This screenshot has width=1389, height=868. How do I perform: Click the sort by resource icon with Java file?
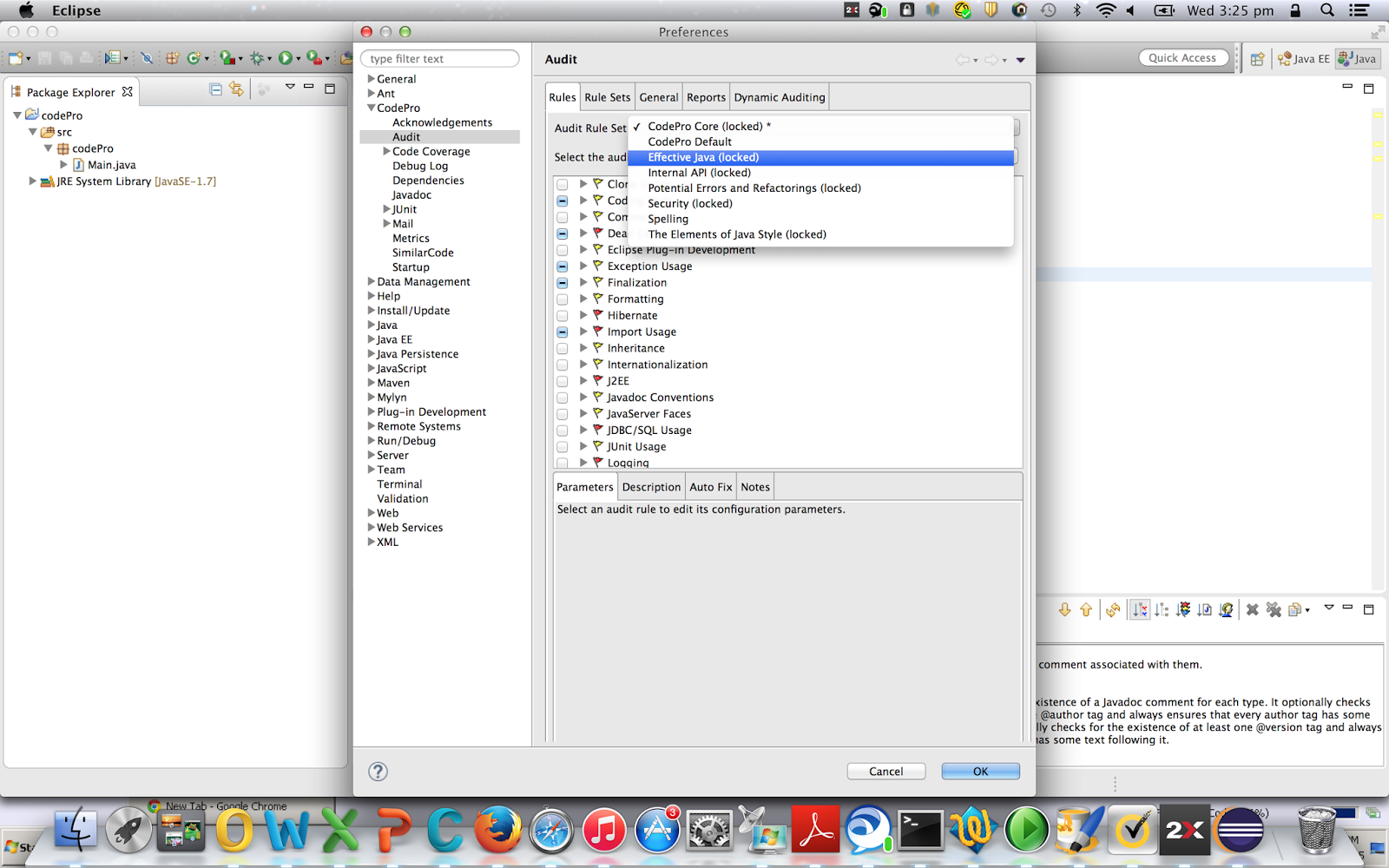1204,609
